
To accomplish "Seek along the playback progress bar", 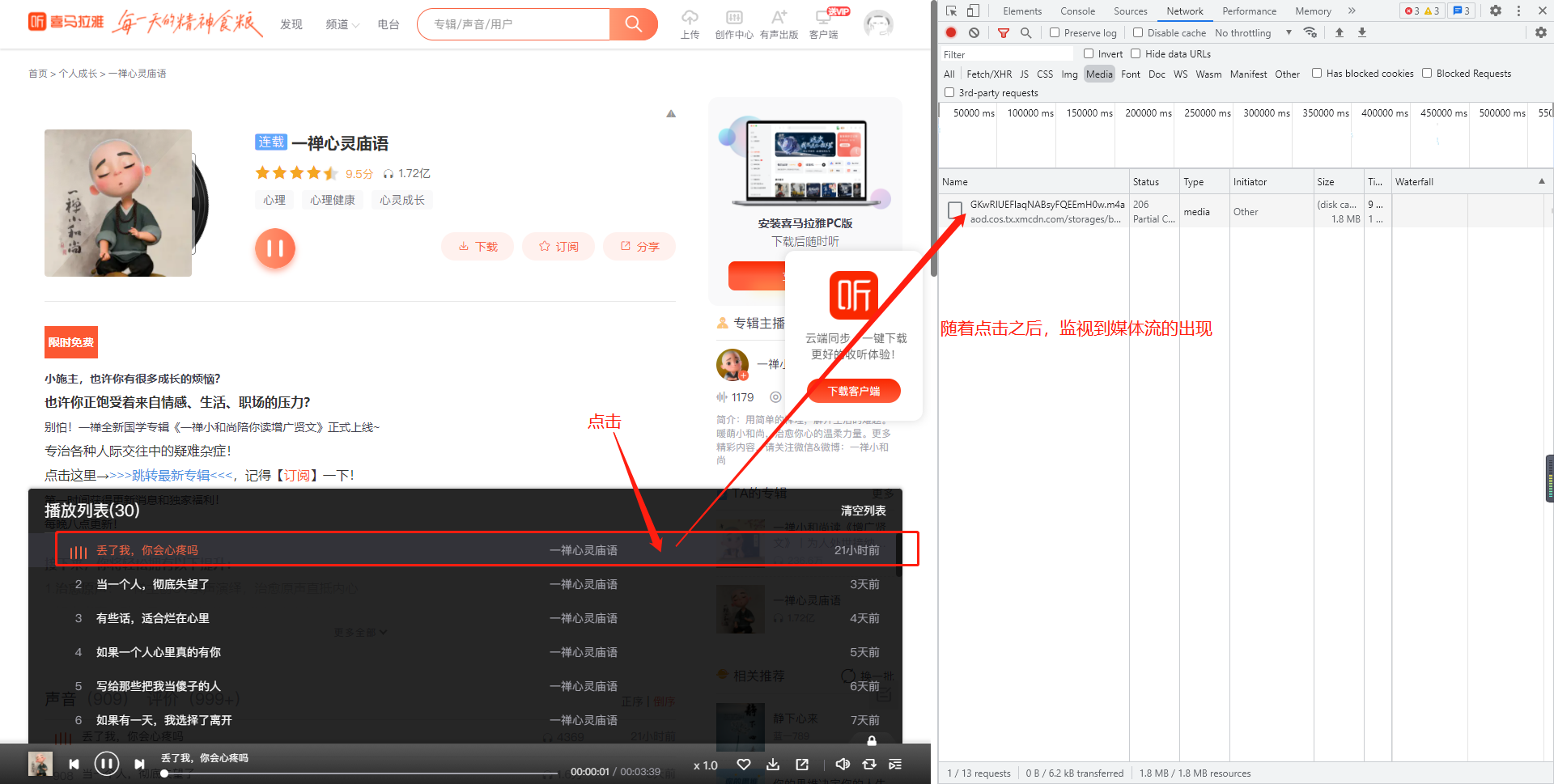I will coord(361,773).
